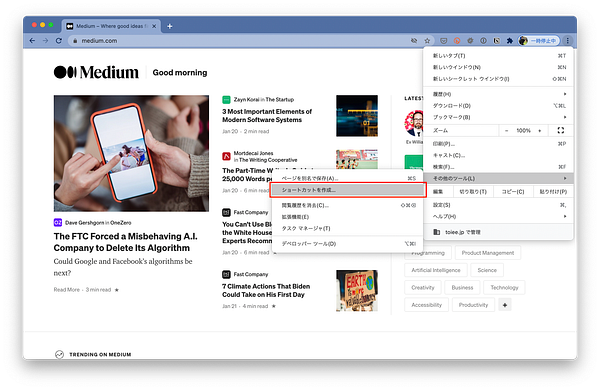Screen dimensions: 600x390
Task: Increase zoom with the plus button
Action: [x=540, y=131]
